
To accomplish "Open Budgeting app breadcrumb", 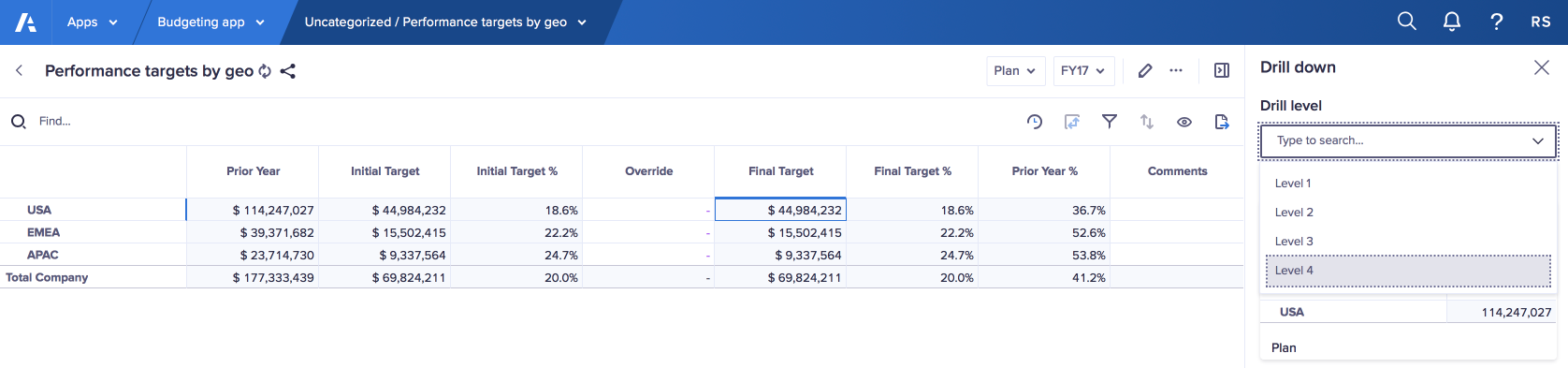I will 211,22.
